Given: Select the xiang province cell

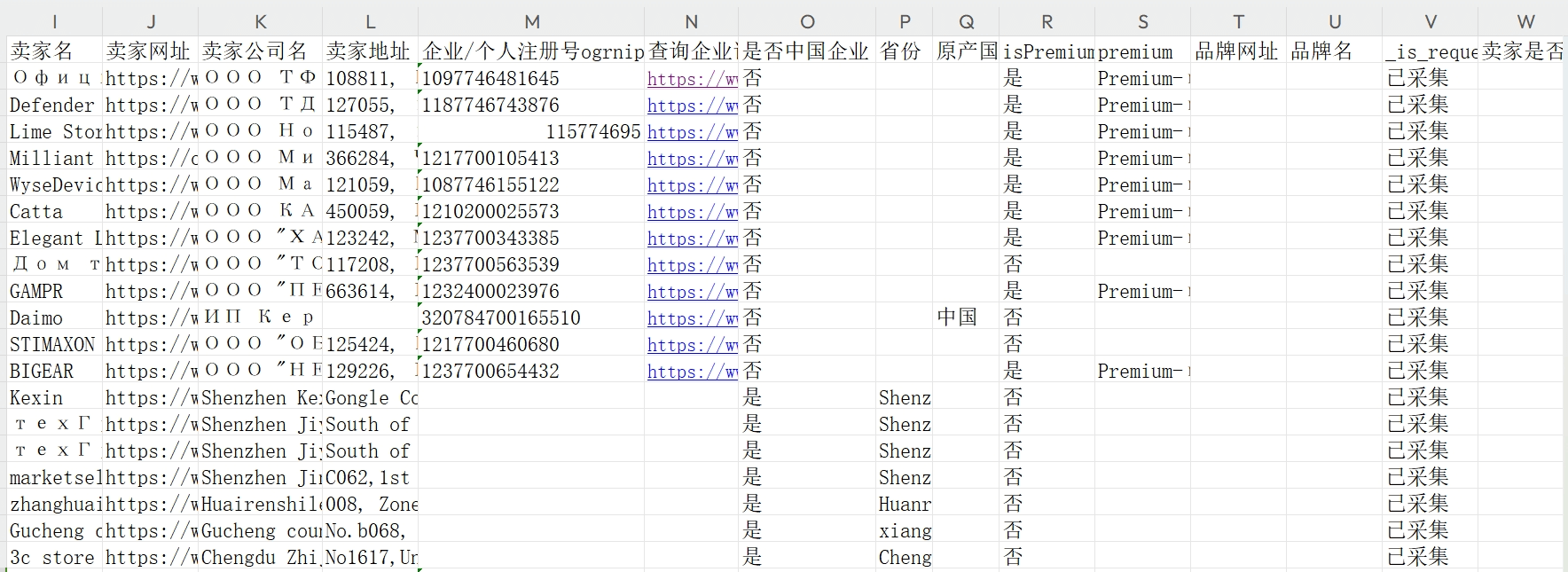Looking at the screenshot, I should (905, 530).
